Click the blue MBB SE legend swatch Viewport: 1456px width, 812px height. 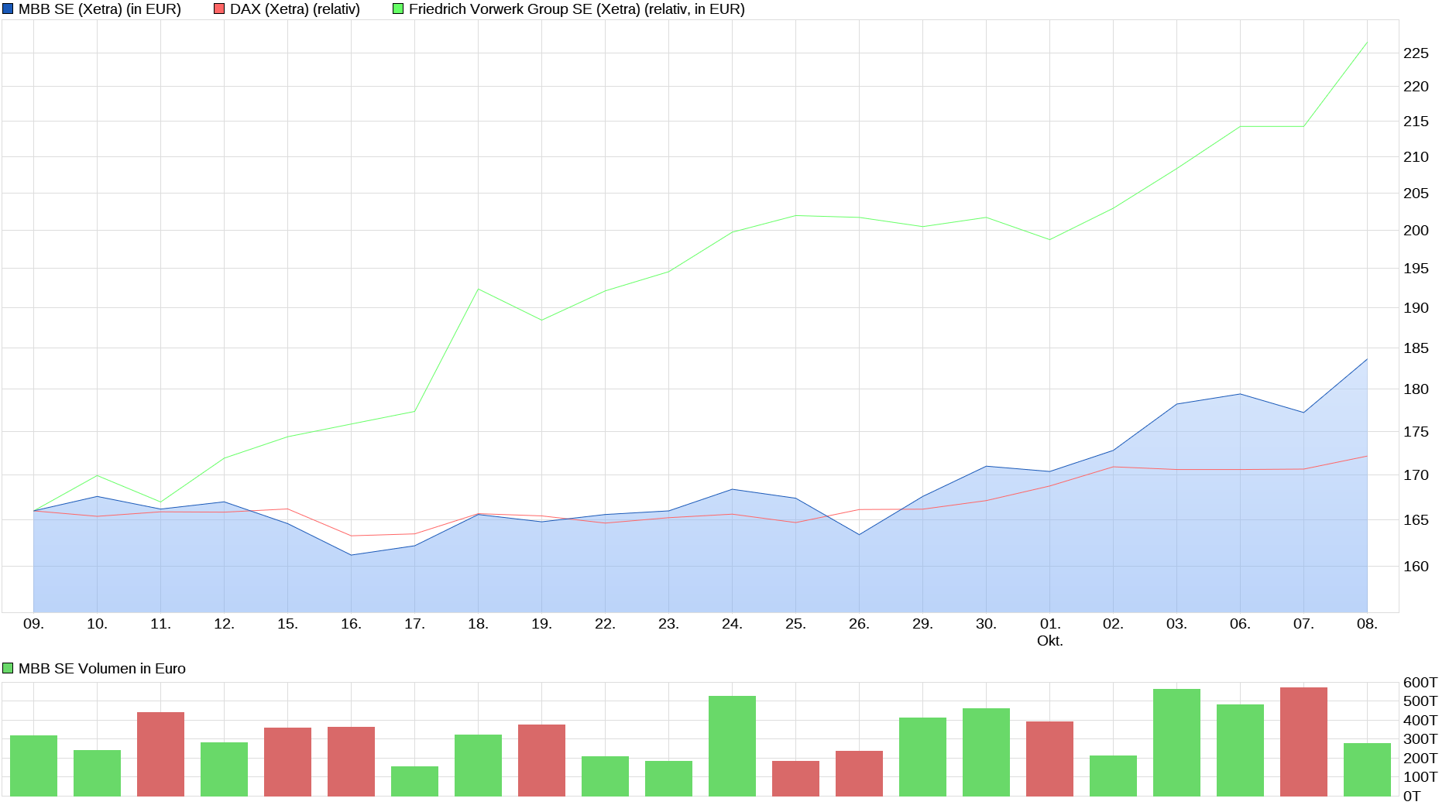8,9
